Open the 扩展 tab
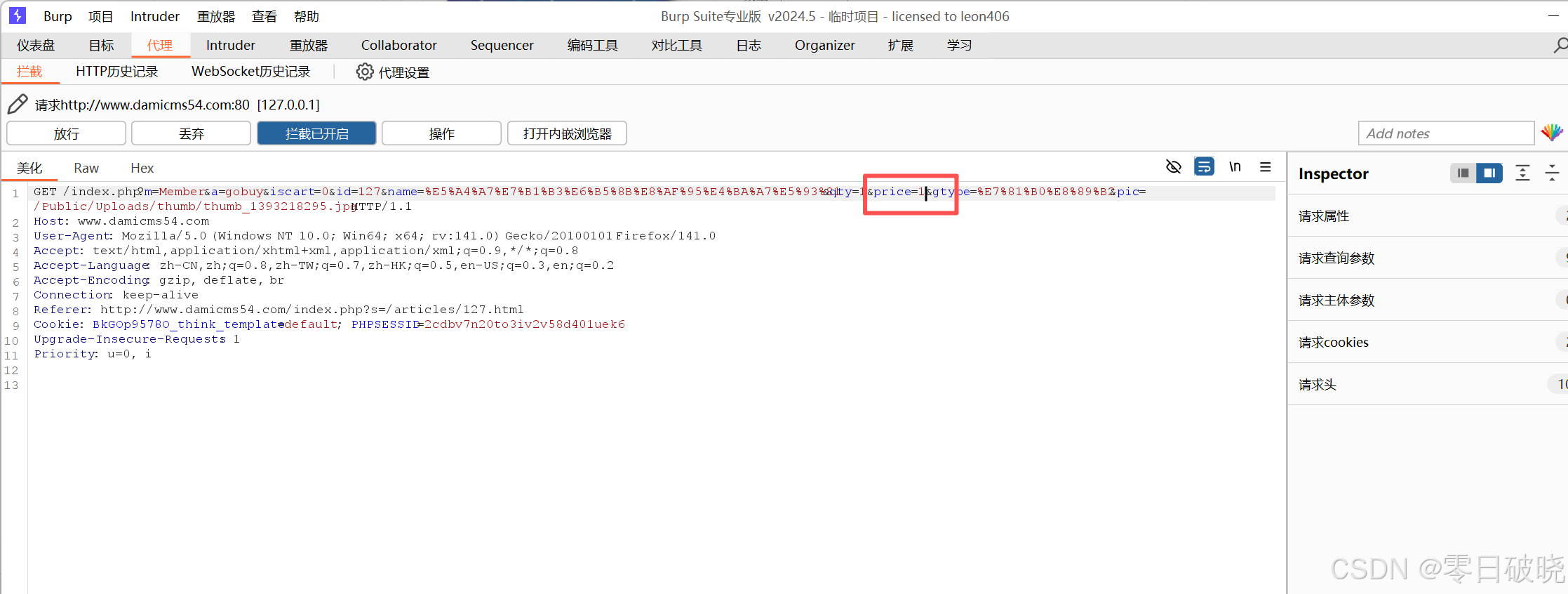1568x594 pixels. coord(901,45)
